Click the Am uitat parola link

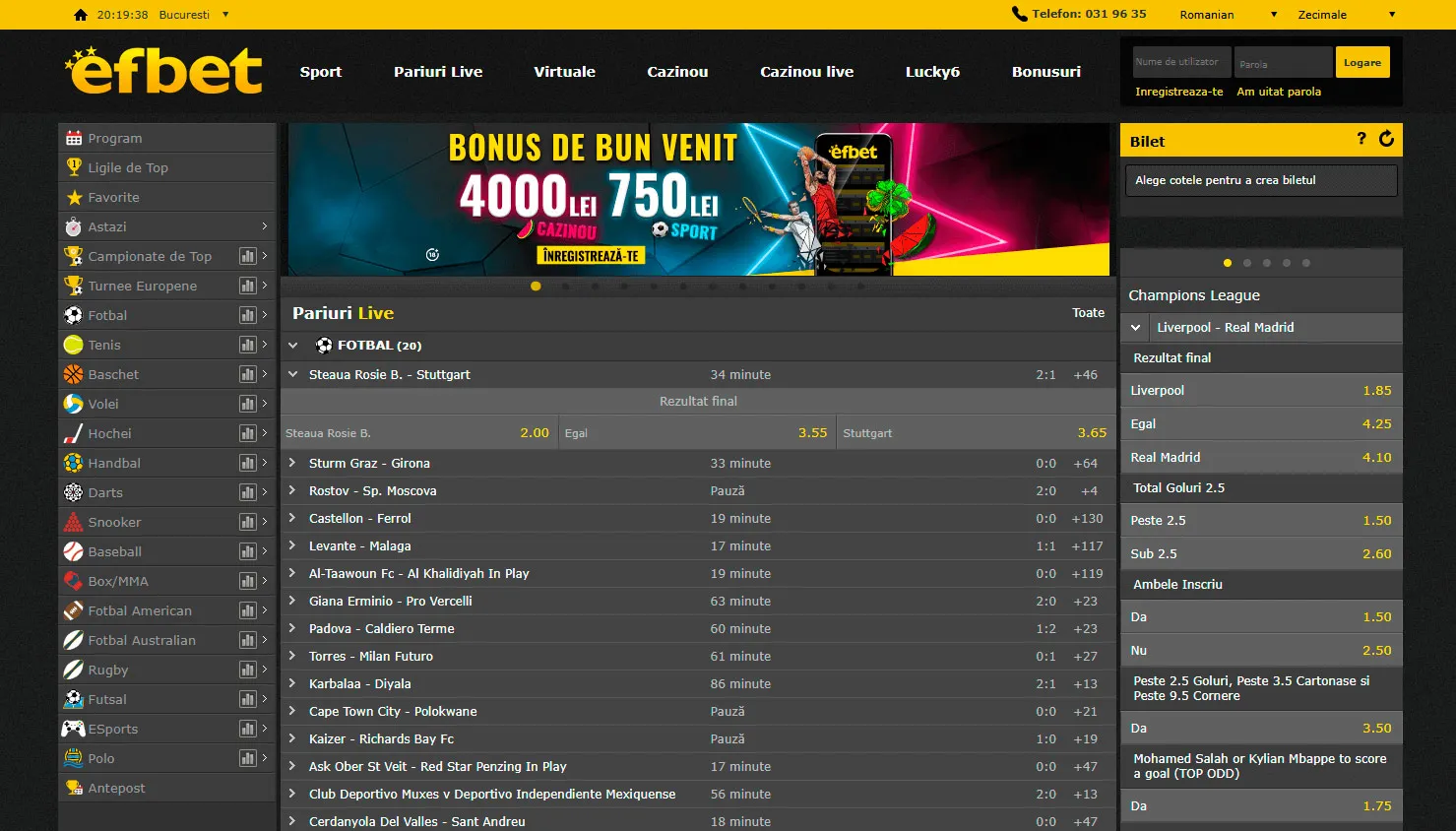pyautogui.click(x=1279, y=92)
